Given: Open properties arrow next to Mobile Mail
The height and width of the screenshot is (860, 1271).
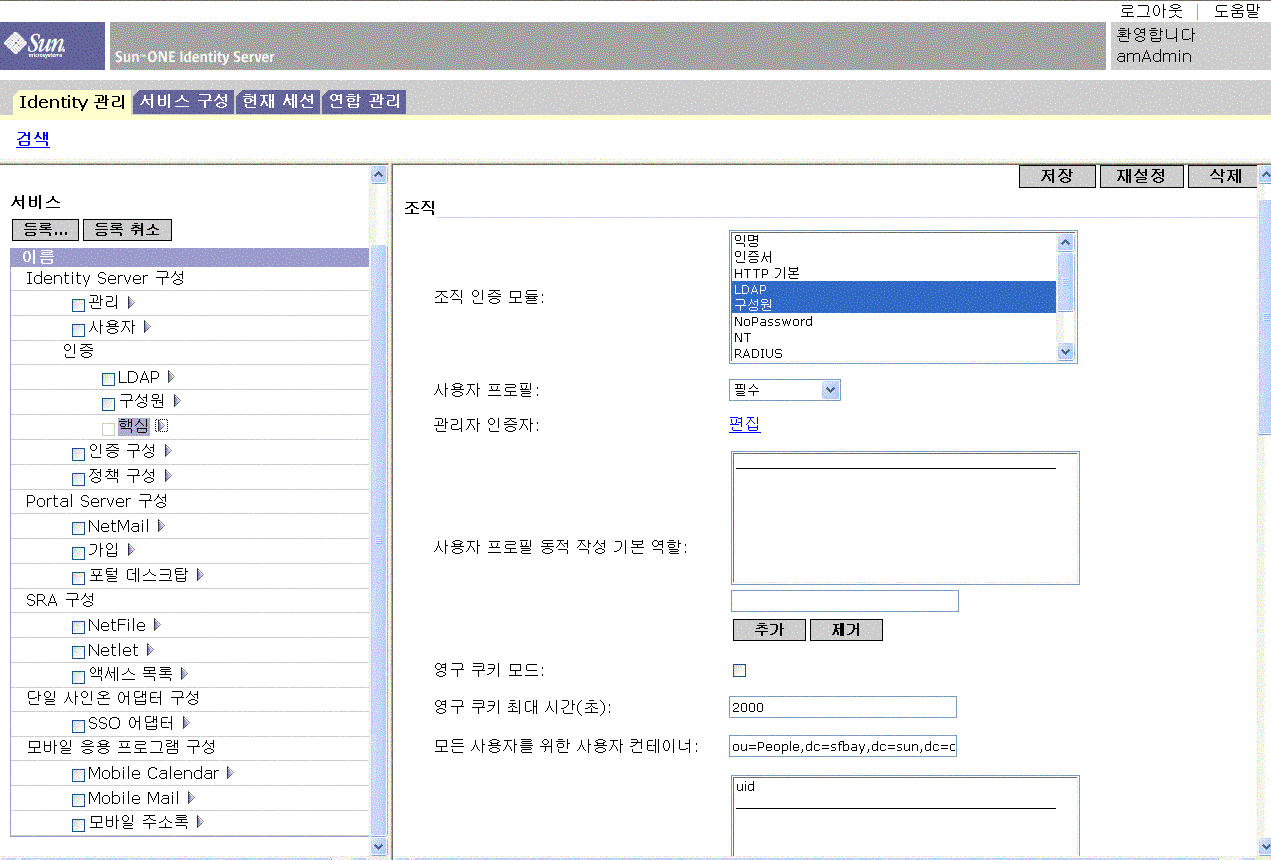Looking at the screenshot, I should (x=191, y=798).
